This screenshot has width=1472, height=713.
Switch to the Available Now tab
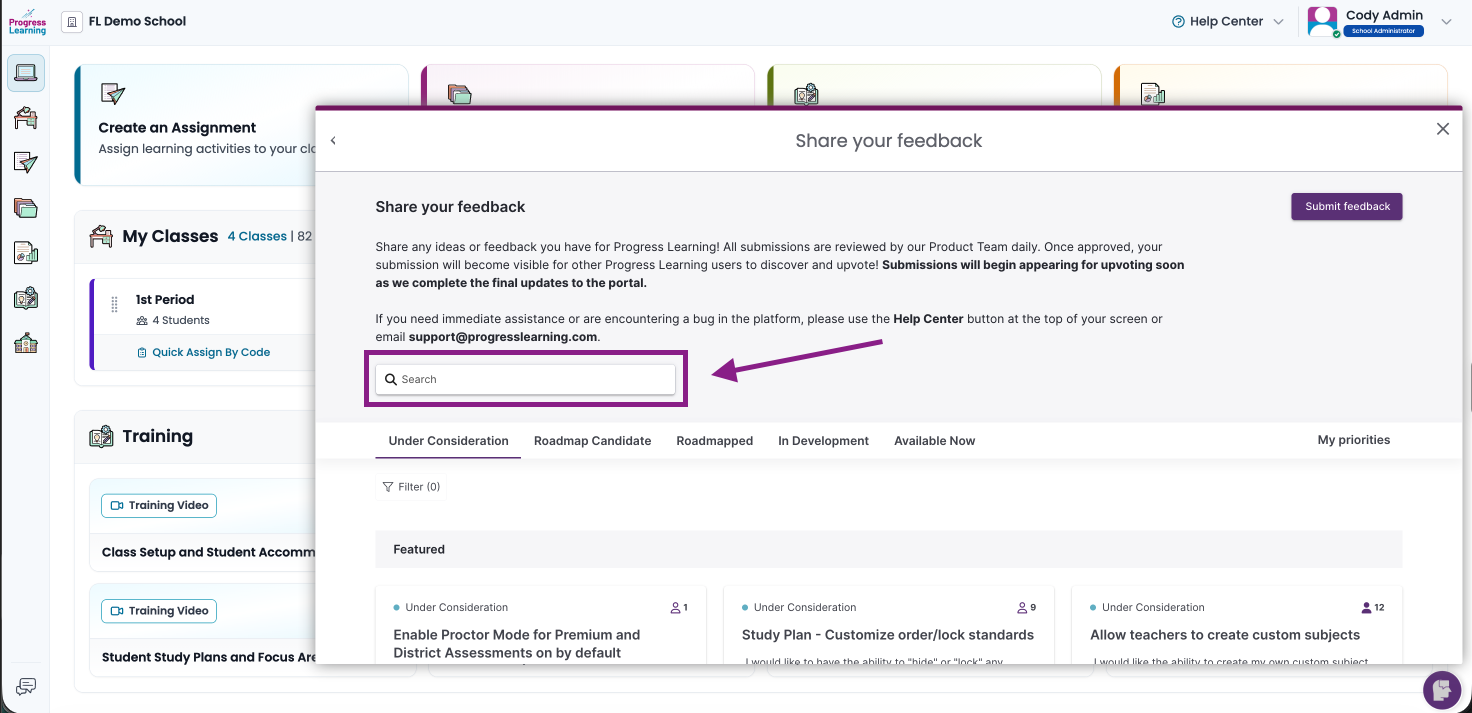934,441
